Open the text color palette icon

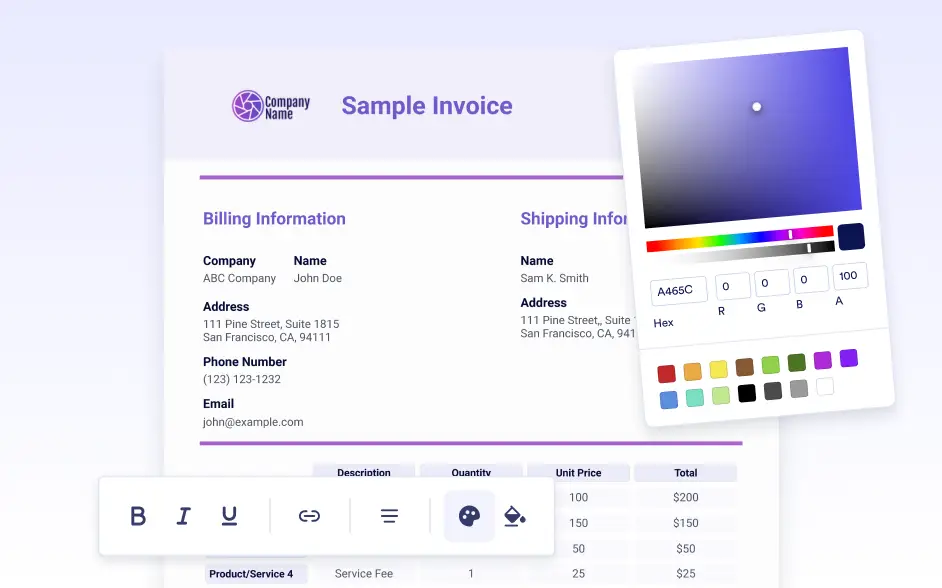tap(469, 516)
